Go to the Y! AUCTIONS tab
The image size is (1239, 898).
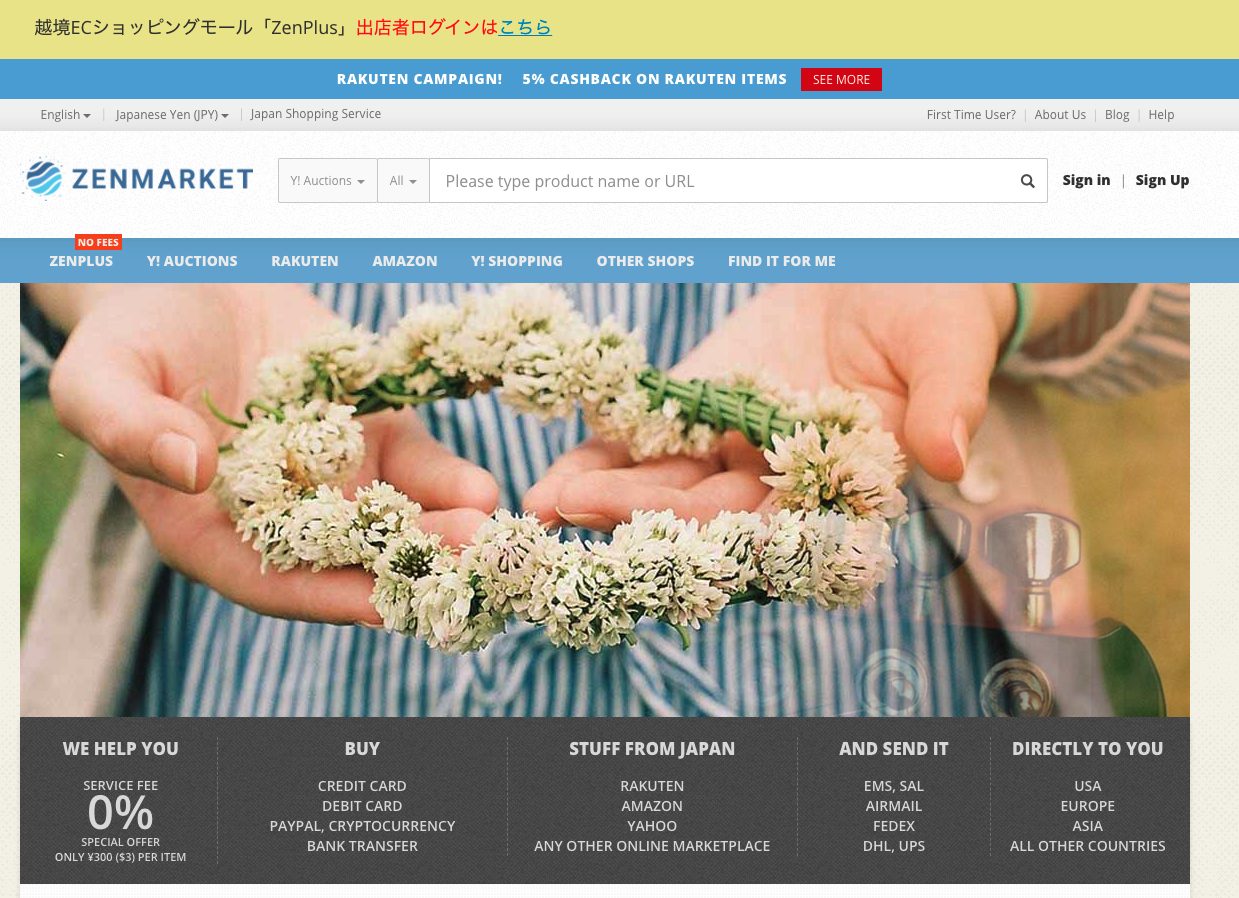click(x=192, y=261)
